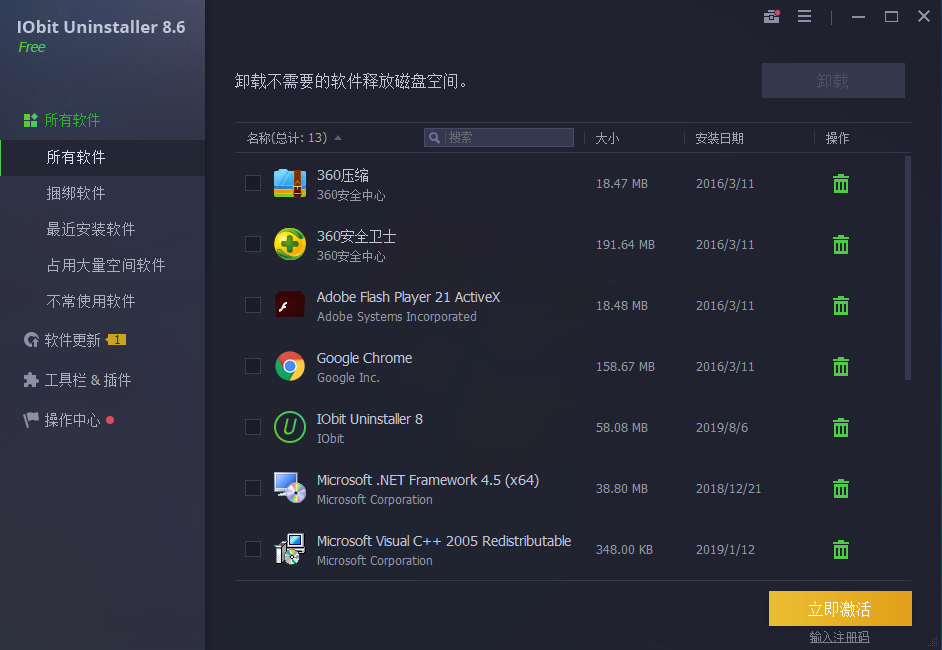This screenshot has height=650, width=942.
Task: Click the trash icon for Google Chrome
Action: (841, 367)
